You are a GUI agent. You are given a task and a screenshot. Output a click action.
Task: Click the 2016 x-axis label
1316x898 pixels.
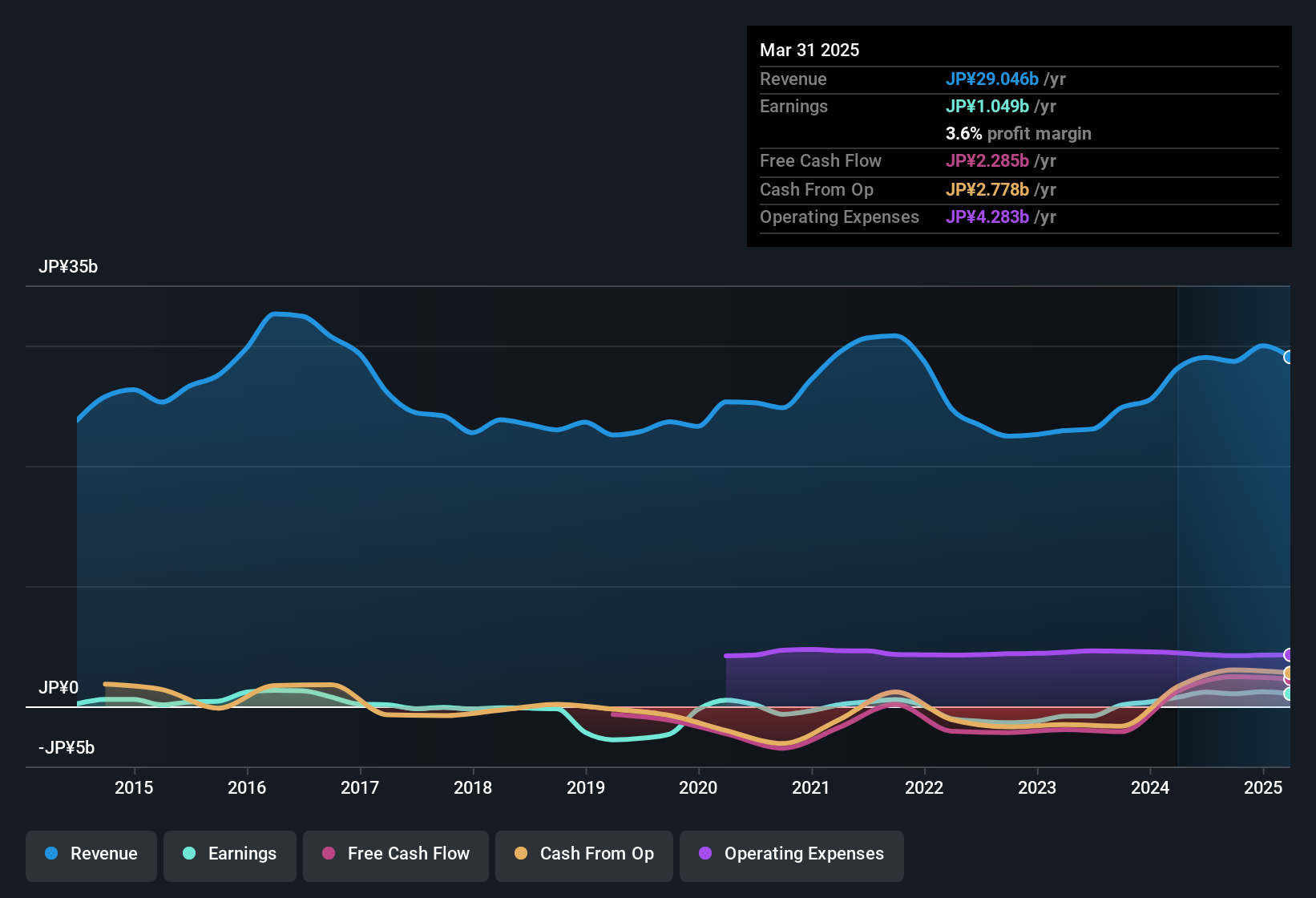point(247,787)
